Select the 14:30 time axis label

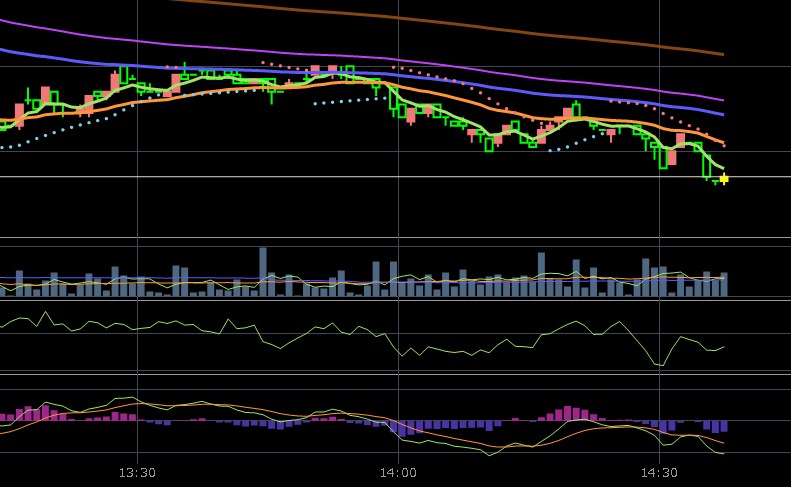(x=659, y=472)
